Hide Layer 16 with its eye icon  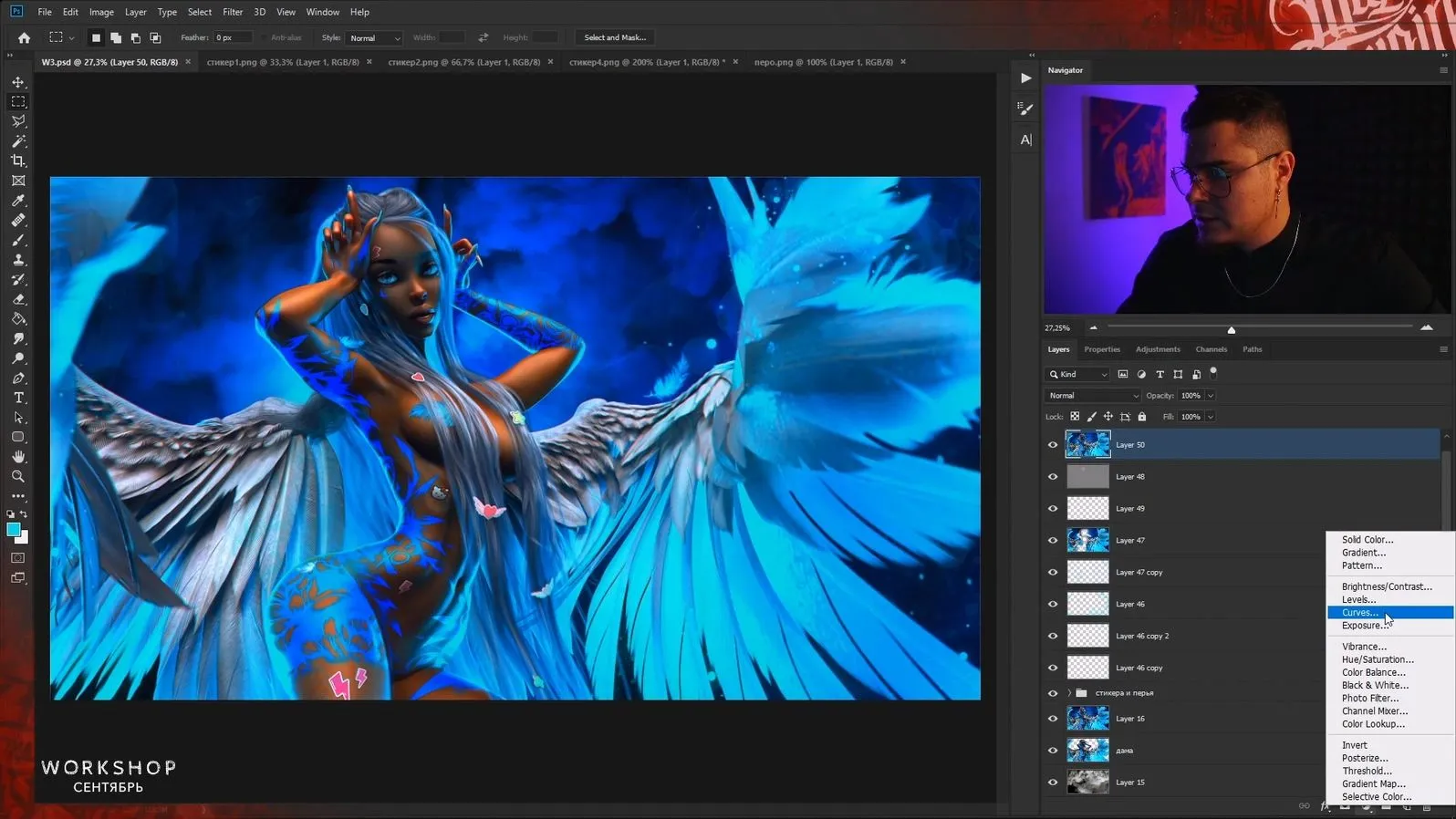[x=1053, y=719]
